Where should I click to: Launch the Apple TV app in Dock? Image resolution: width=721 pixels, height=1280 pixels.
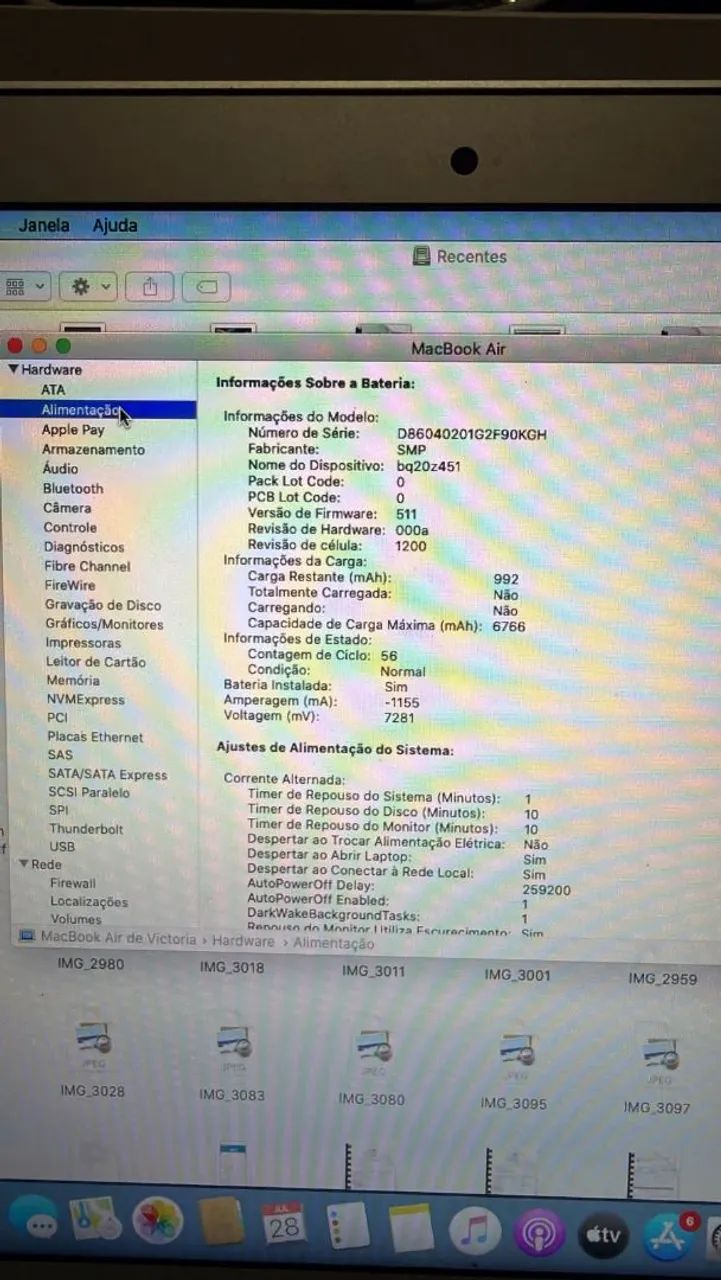click(x=604, y=1235)
